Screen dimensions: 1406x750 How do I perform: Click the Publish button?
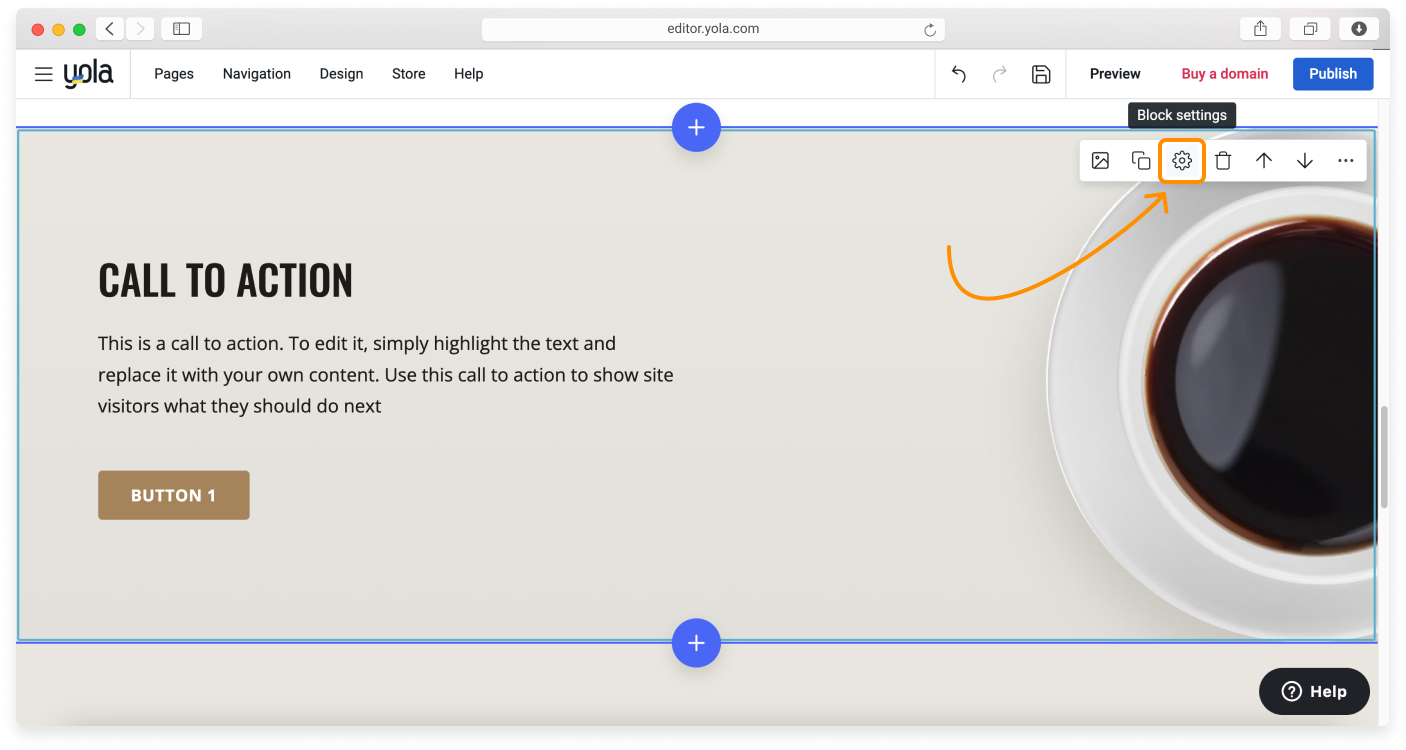click(1333, 74)
